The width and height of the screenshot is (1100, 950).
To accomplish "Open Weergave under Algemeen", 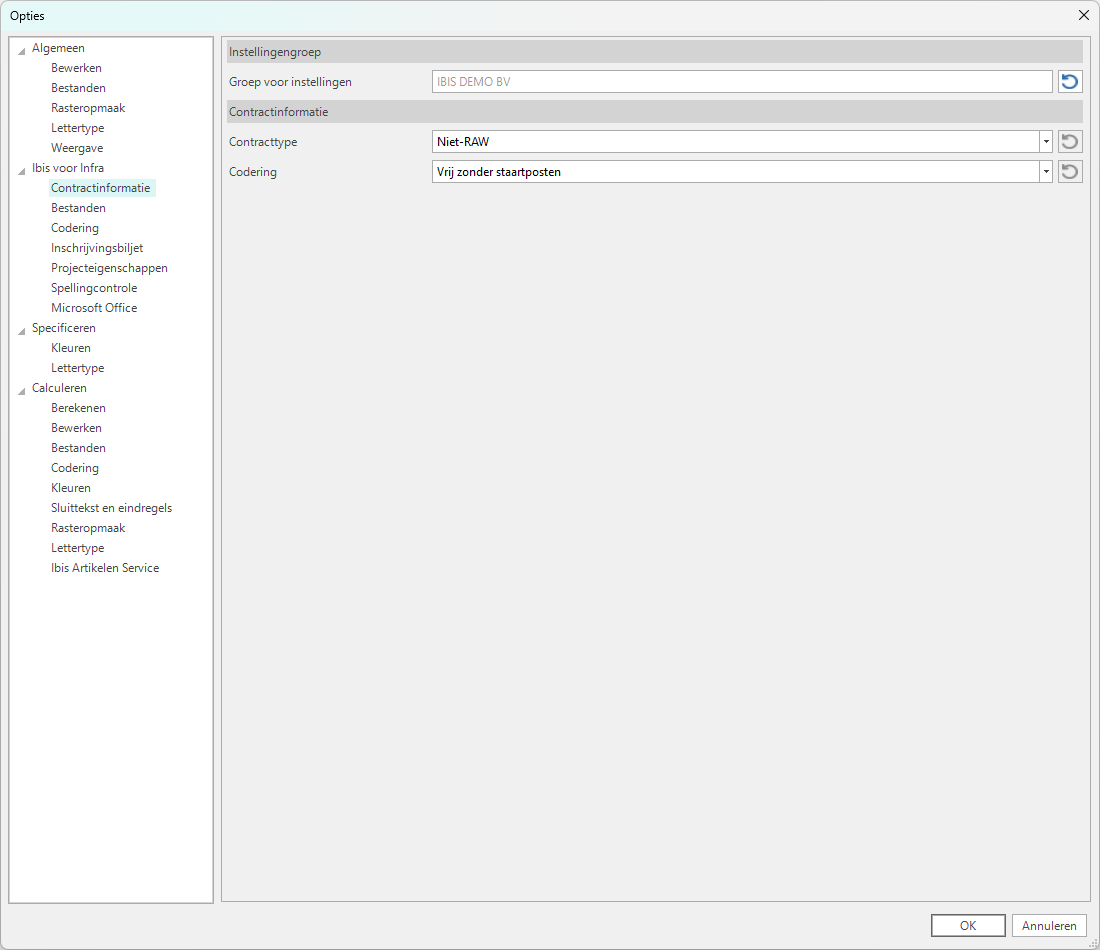I will click(77, 148).
